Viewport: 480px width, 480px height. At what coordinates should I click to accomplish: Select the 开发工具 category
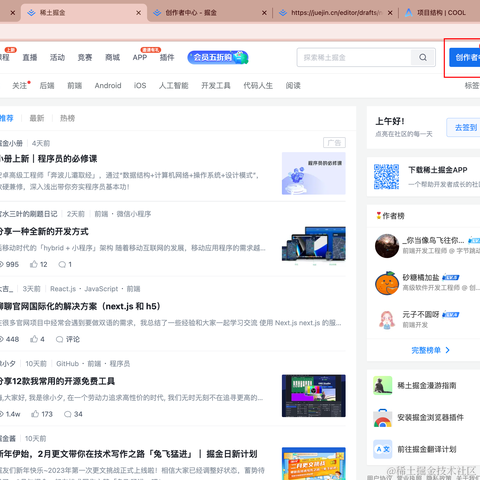pos(216,86)
